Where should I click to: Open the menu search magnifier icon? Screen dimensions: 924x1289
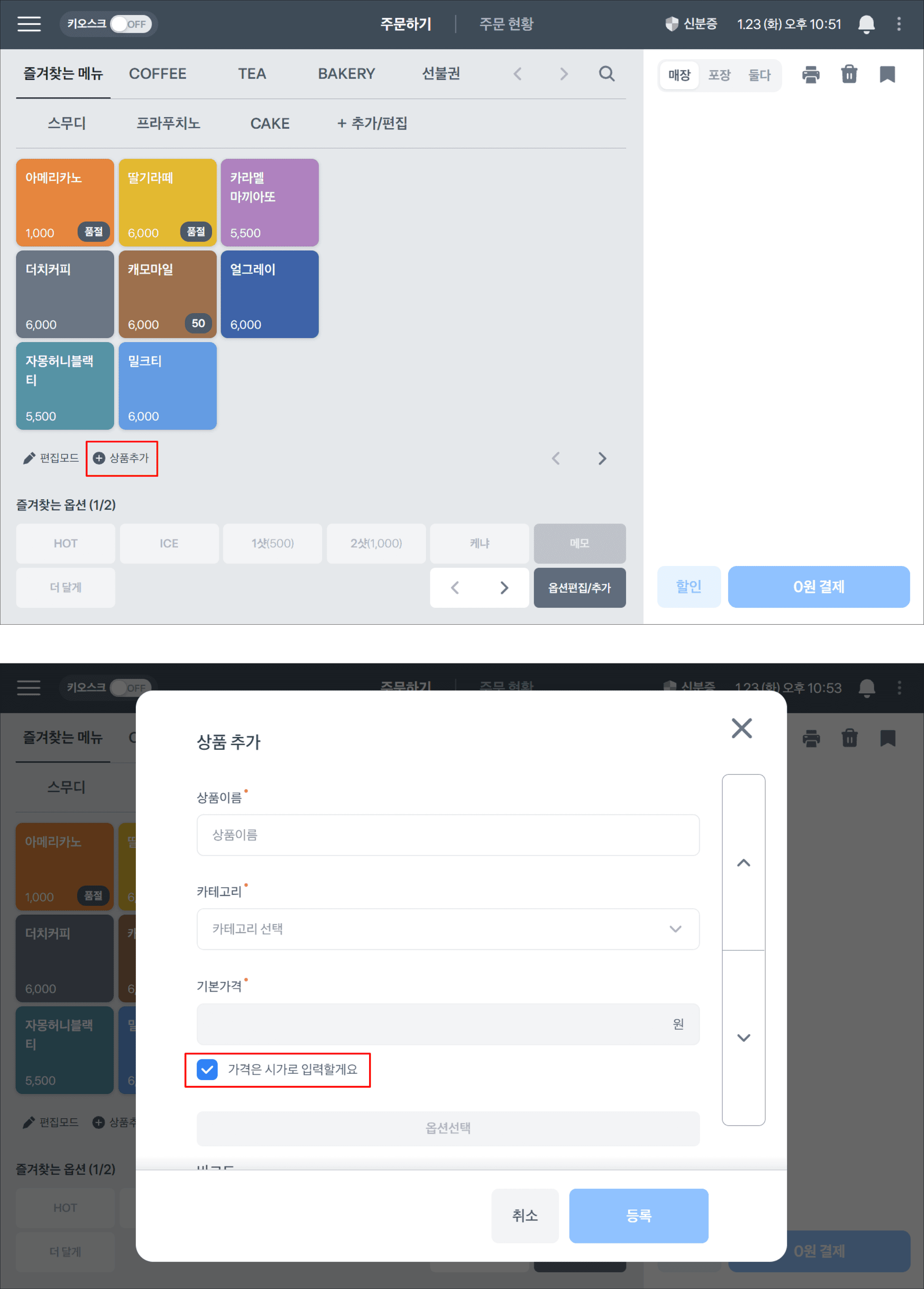click(606, 74)
